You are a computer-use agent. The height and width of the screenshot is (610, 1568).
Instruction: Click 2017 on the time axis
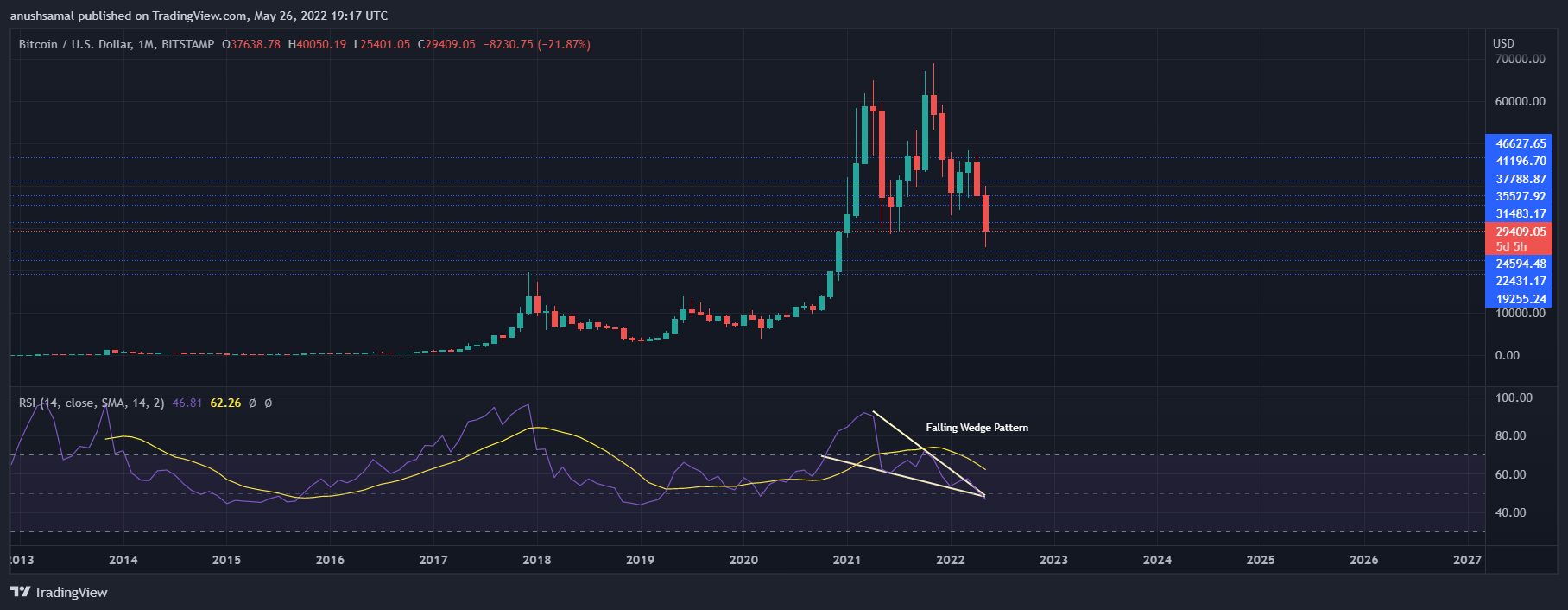[x=433, y=560]
